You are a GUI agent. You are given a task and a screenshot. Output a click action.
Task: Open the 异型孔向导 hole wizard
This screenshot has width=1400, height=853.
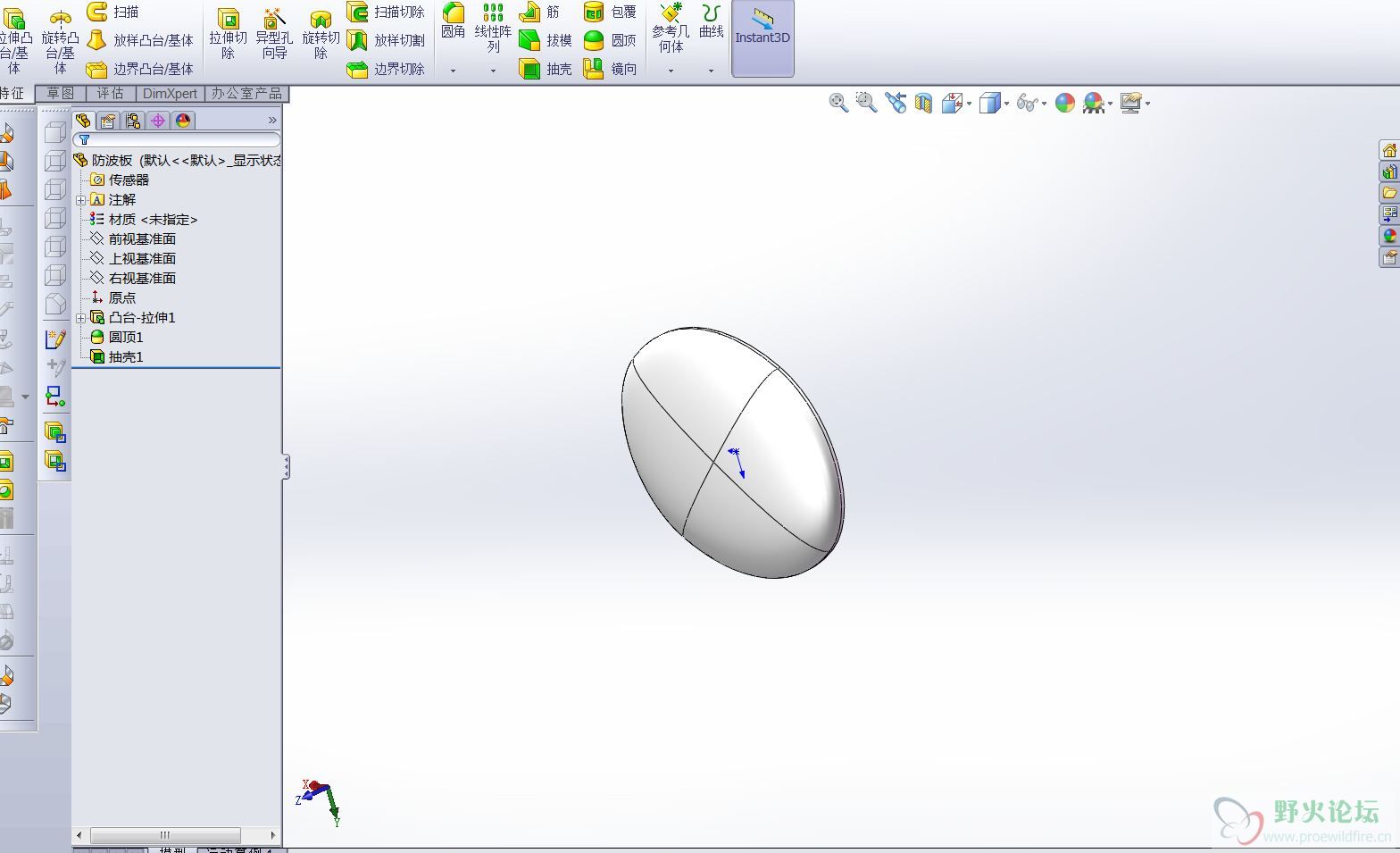(274, 36)
